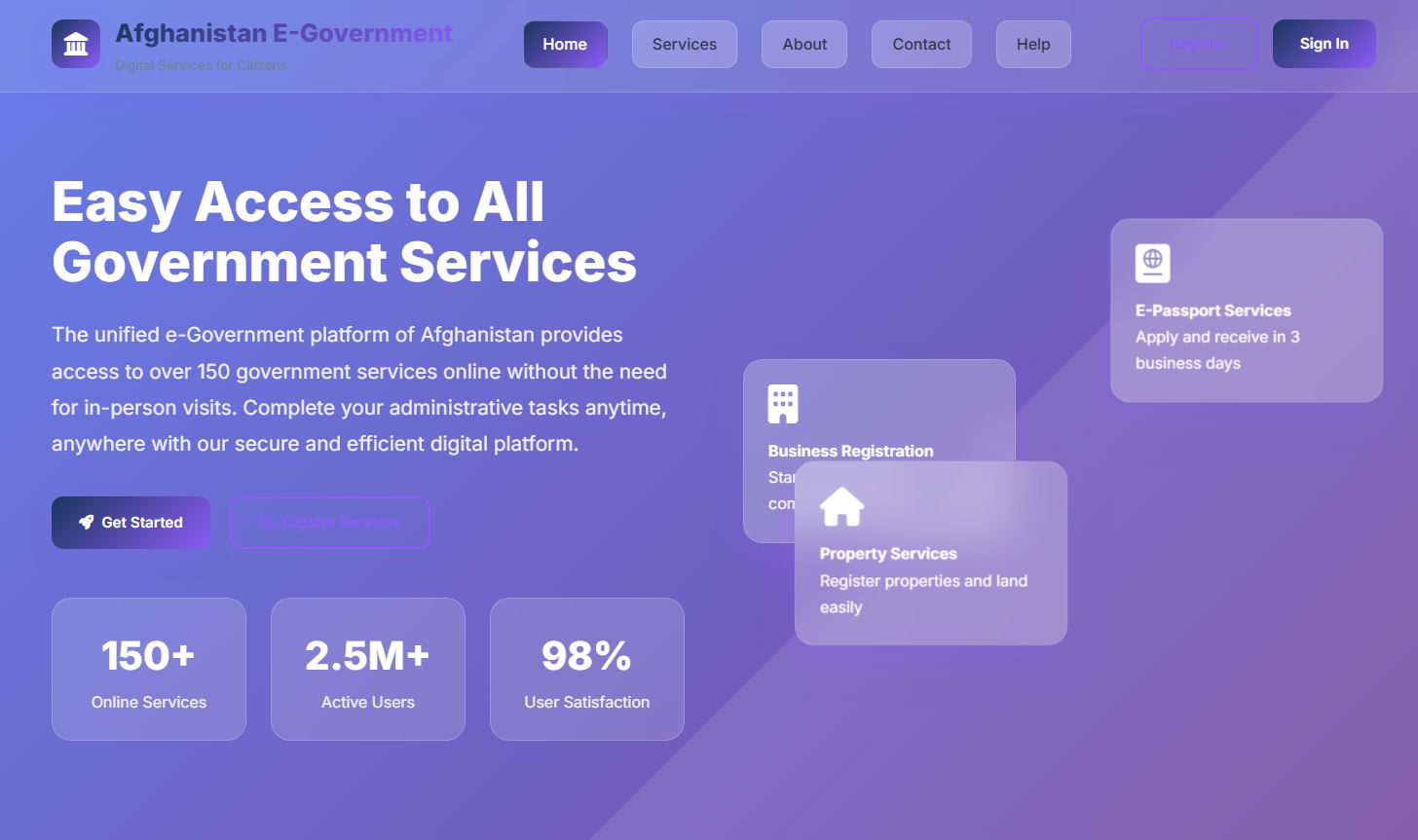Click the Explore Services button
This screenshot has width=1418, height=840.
[x=329, y=523]
